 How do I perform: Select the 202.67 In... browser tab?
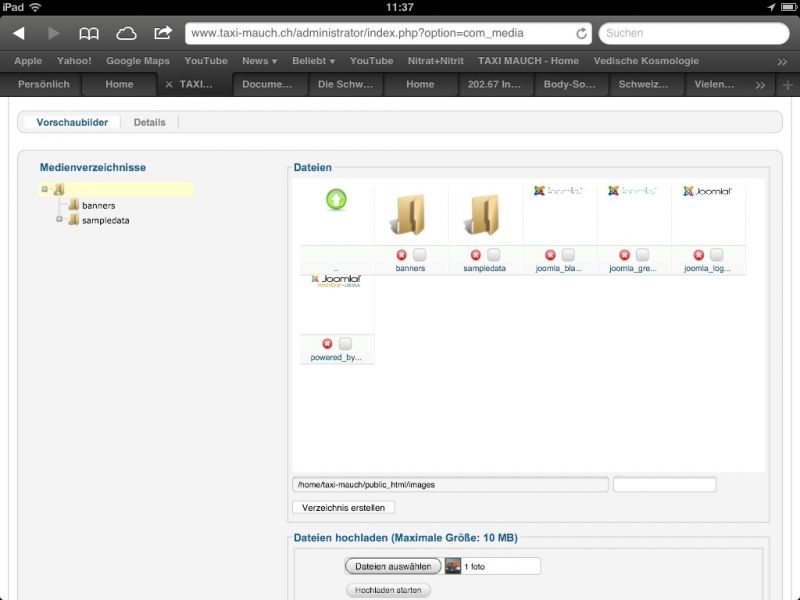[494, 85]
